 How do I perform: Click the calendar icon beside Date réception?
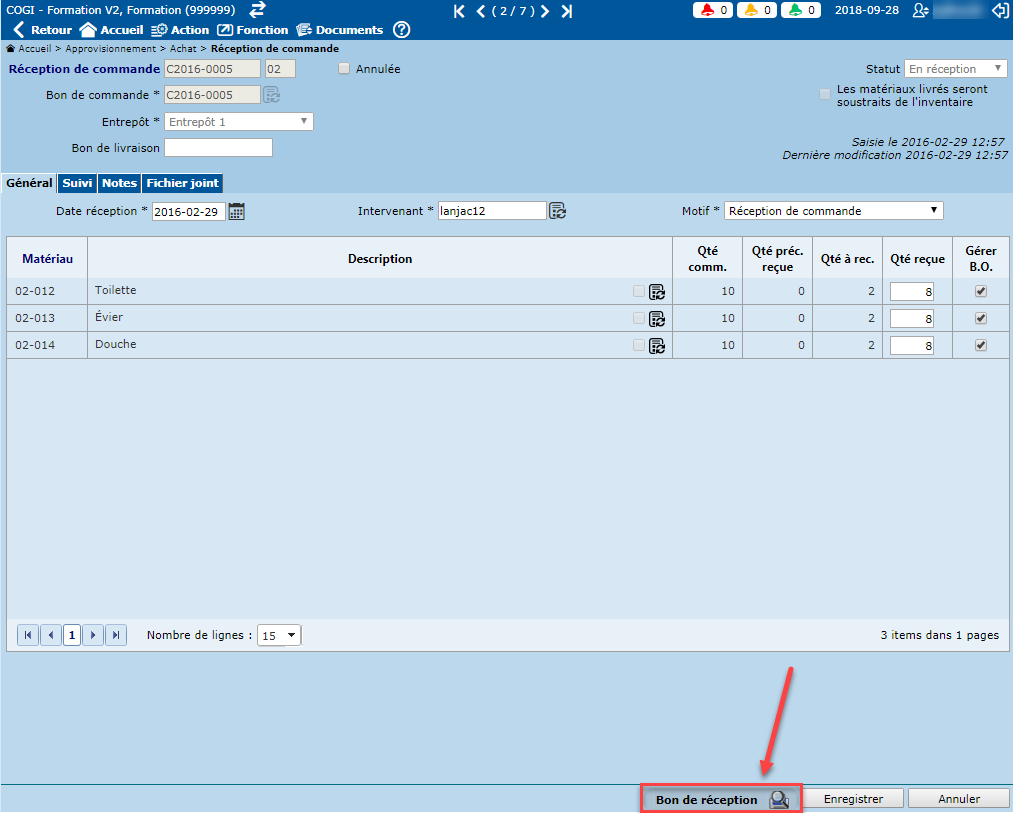(237, 211)
